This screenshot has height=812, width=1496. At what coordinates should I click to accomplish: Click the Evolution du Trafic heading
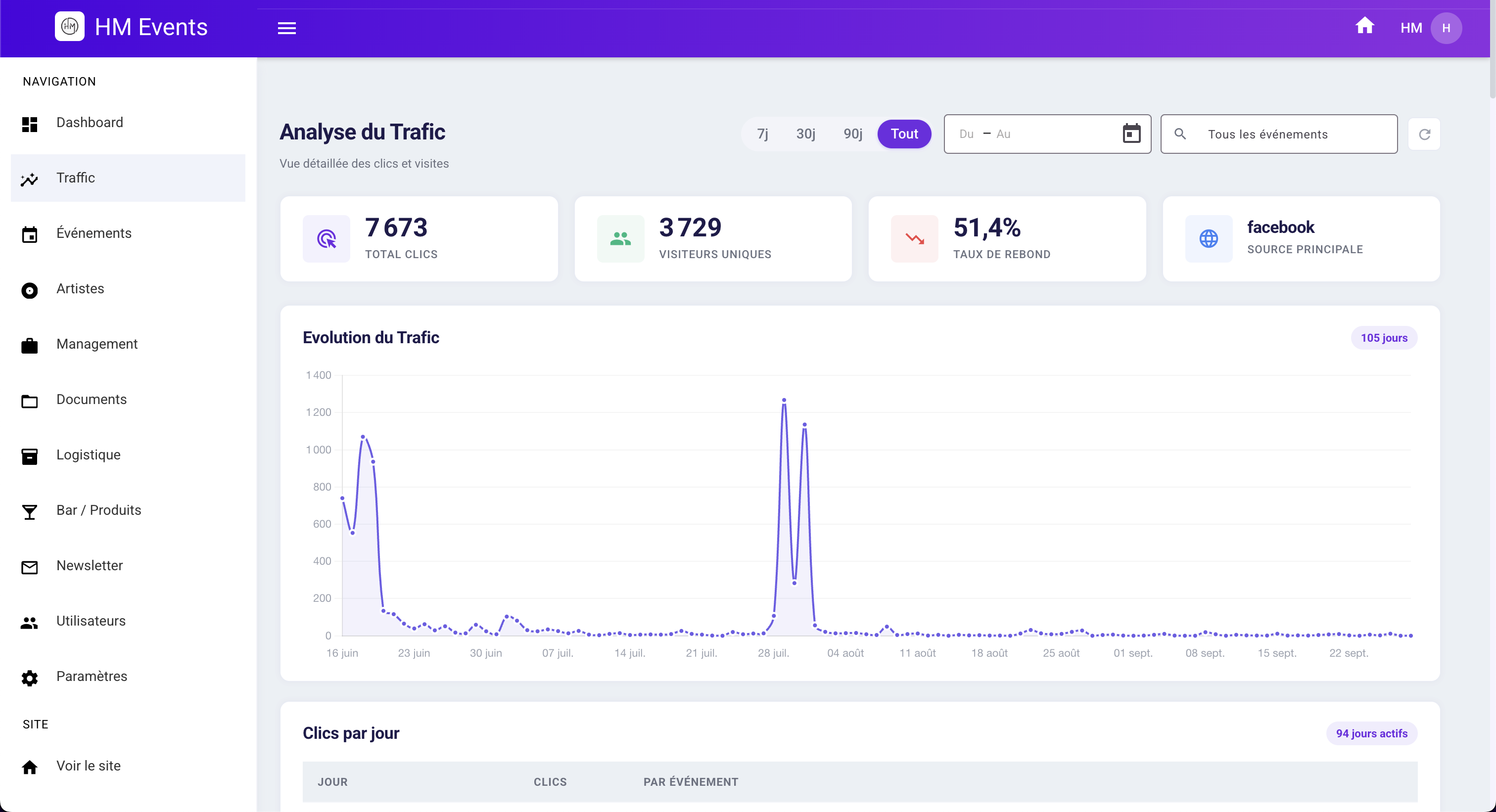click(371, 338)
